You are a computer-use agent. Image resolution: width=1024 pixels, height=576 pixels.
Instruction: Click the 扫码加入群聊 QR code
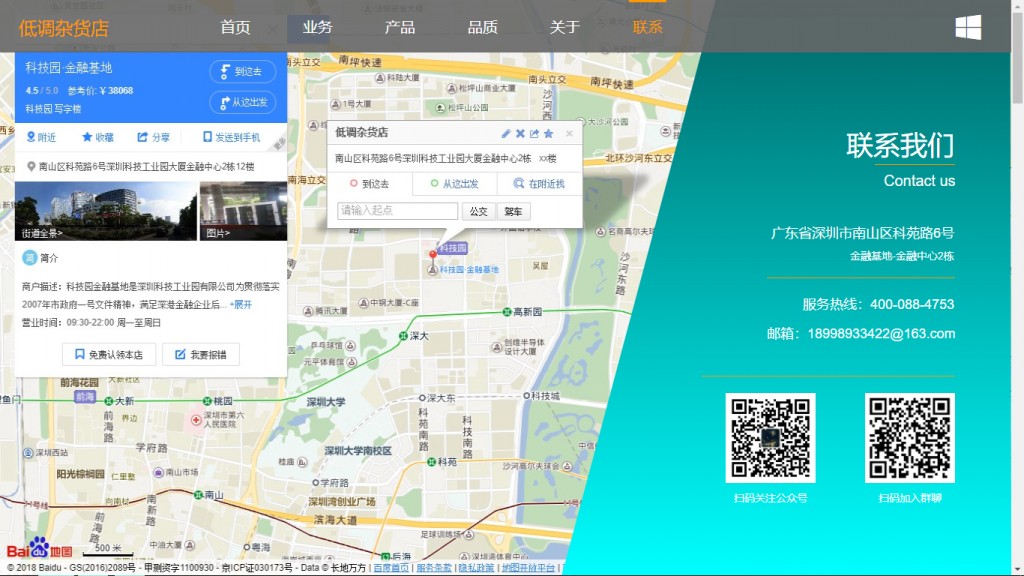[910, 438]
